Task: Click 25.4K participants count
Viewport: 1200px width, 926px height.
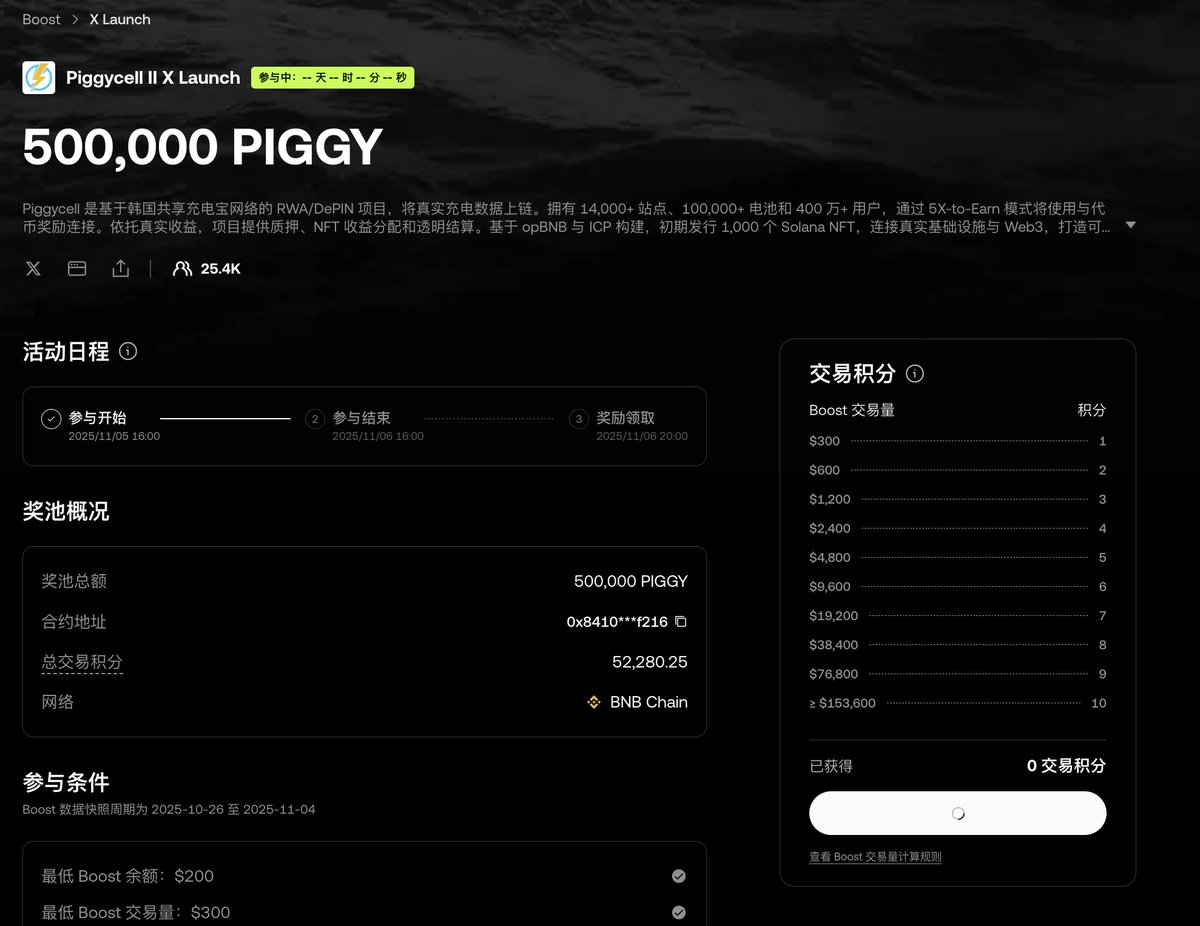Action: (221, 269)
